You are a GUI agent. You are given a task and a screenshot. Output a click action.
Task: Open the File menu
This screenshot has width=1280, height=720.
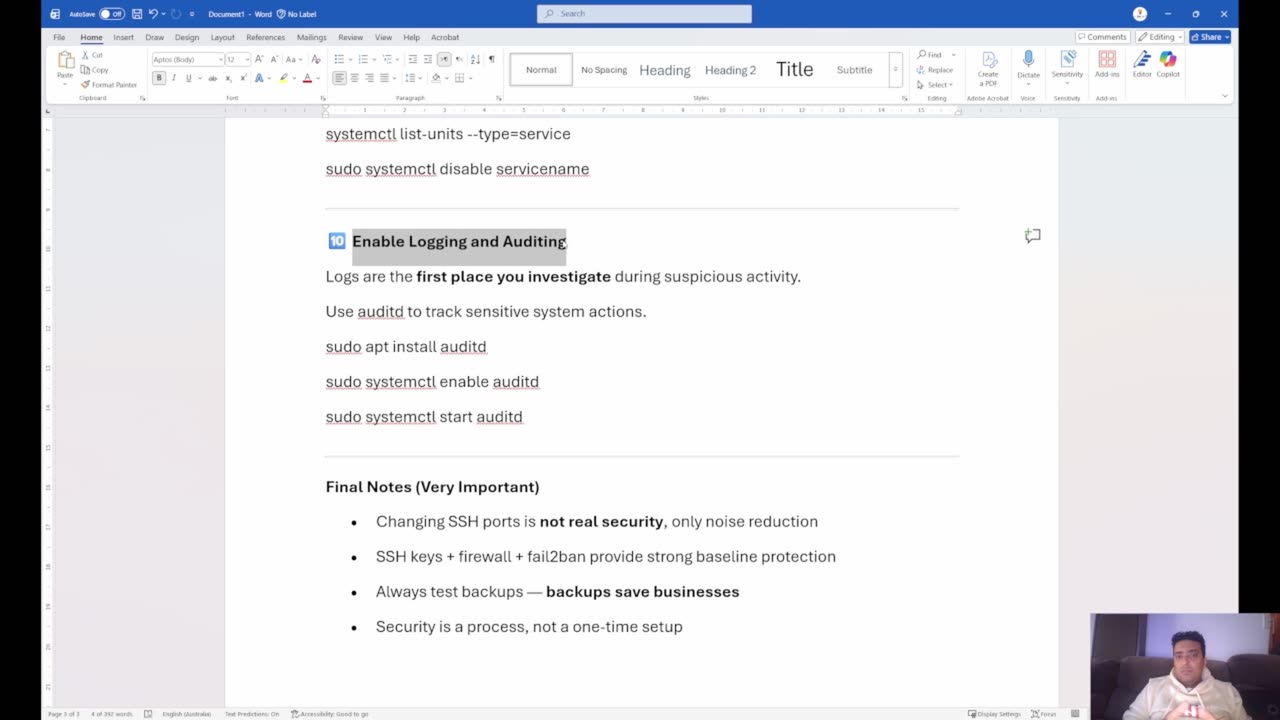(x=59, y=37)
